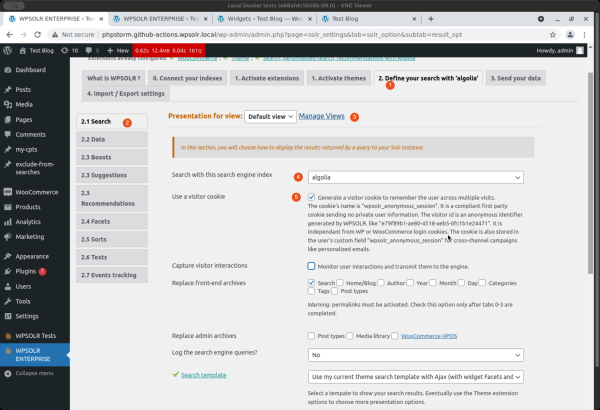Click the Comments bubble icon
The image size is (600, 410).
point(8,134)
